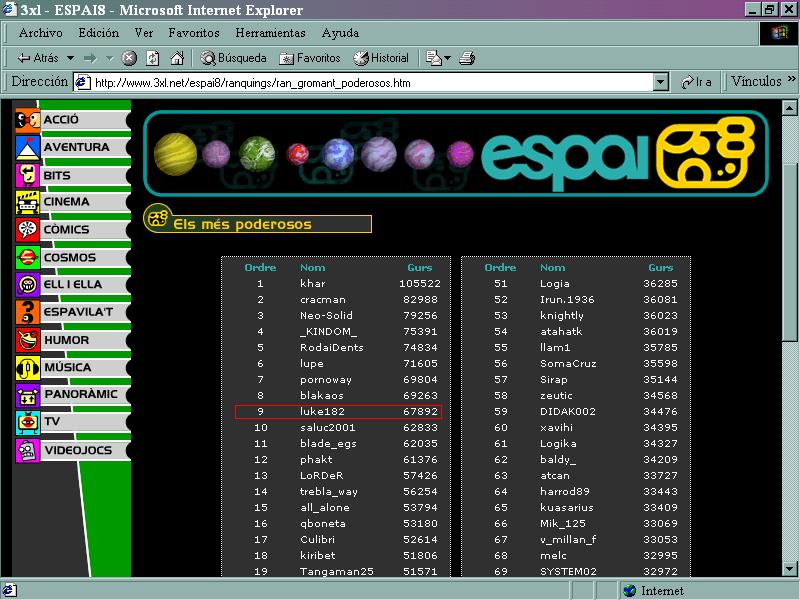
Task: Click player name DIDAK002
Action: (568, 411)
